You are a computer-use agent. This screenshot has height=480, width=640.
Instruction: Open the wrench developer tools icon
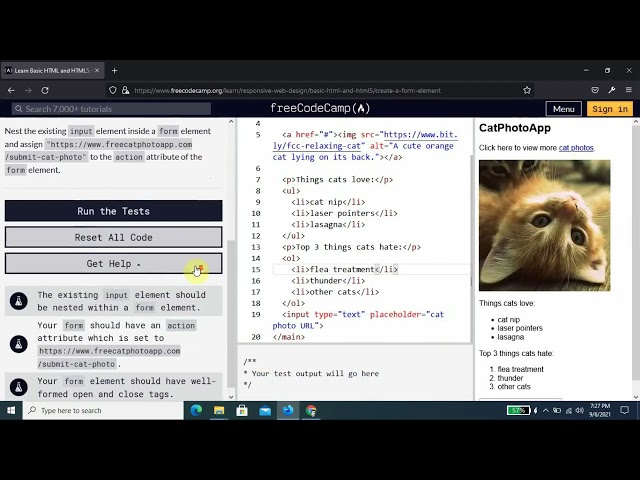[611, 90]
